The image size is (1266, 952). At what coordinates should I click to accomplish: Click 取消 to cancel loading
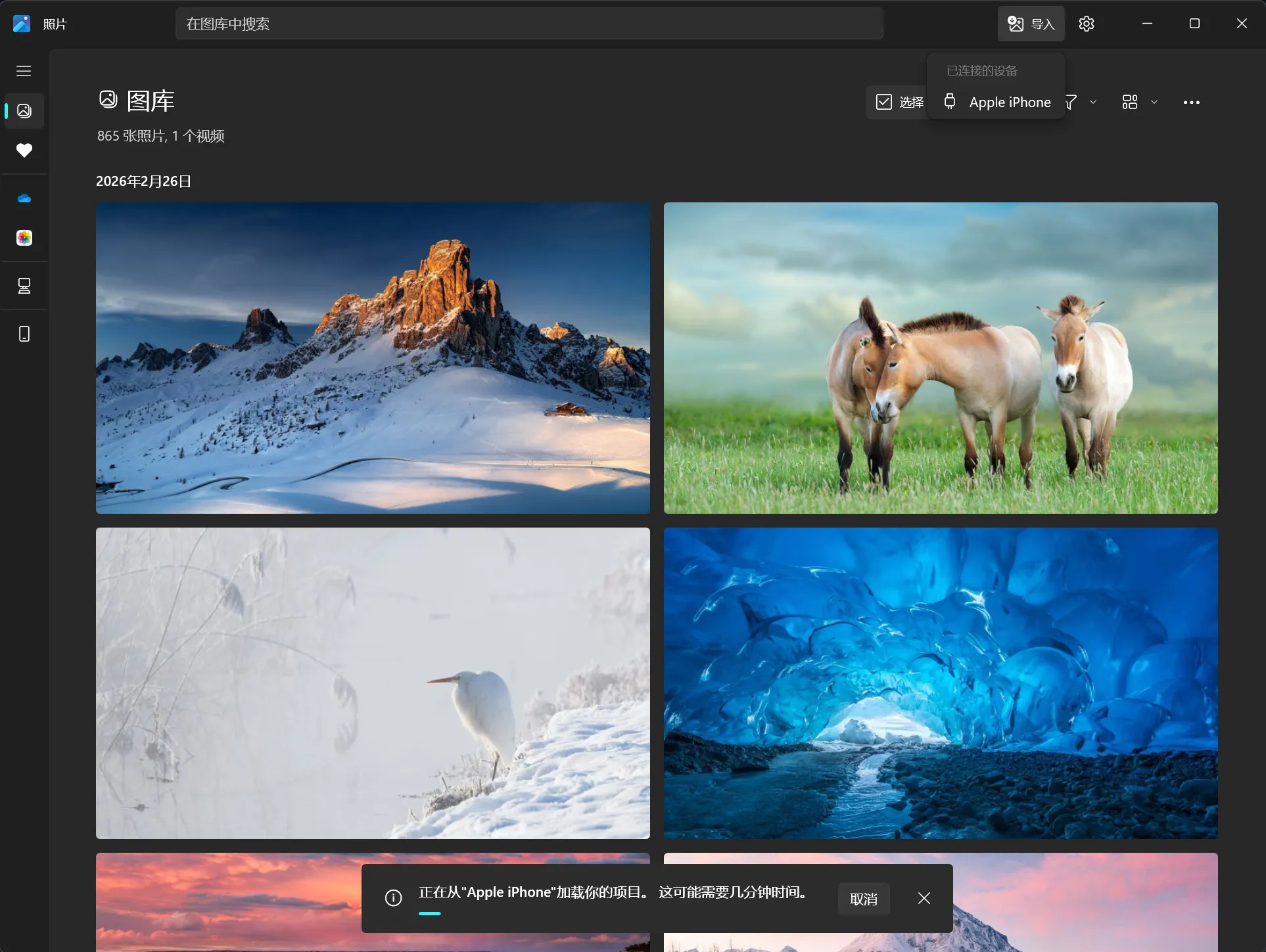863,899
